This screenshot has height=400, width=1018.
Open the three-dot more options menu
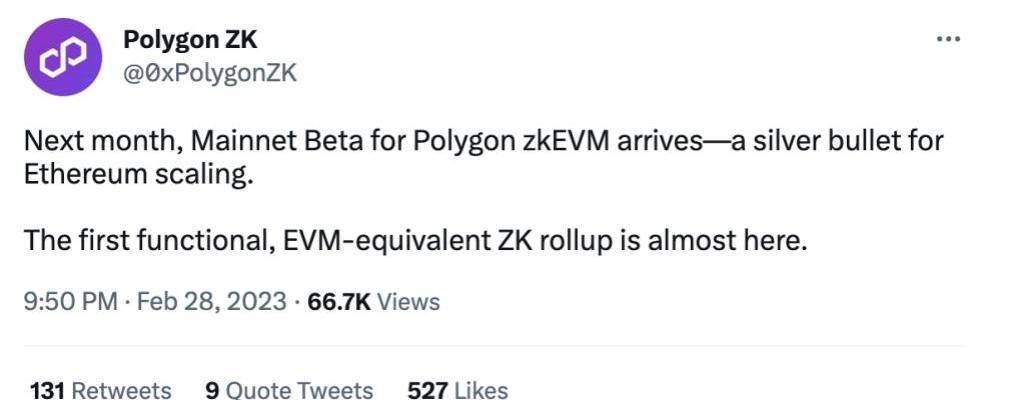pyautogui.click(x=948, y=40)
